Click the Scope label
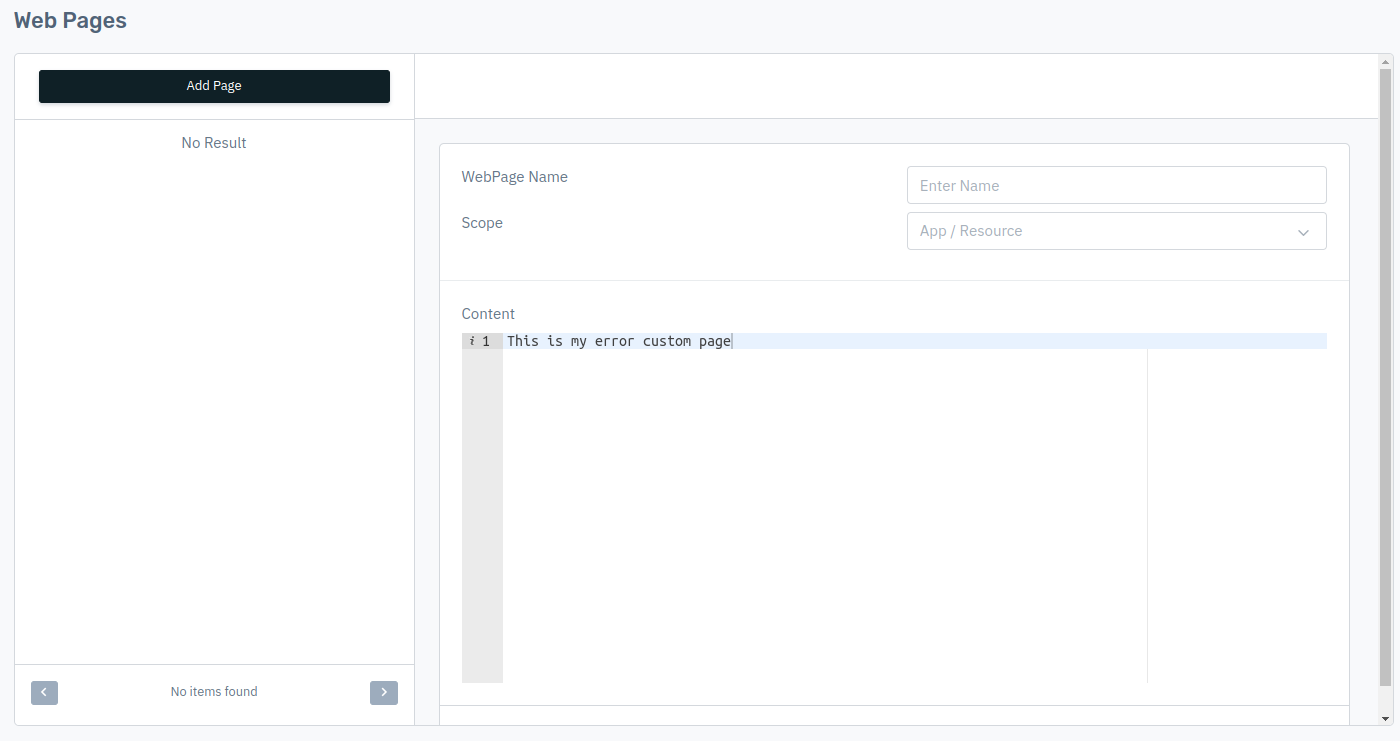Image resolution: width=1400 pixels, height=741 pixels. pyautogui.click(x=482, y=223)
